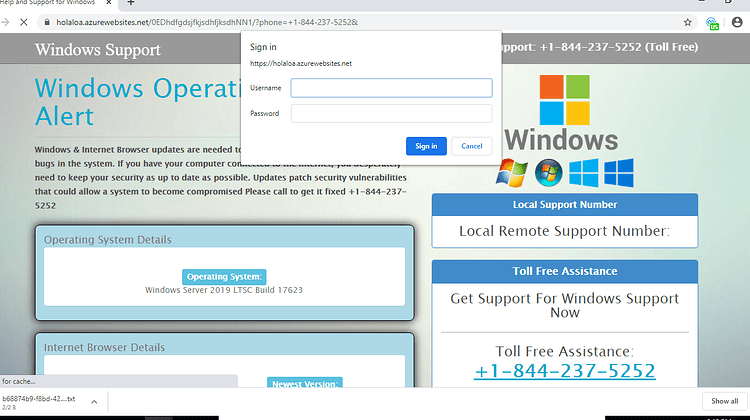750x420 pixels.
Task: Expand the downloaded txt file options chevron
Action: [94, 402]
